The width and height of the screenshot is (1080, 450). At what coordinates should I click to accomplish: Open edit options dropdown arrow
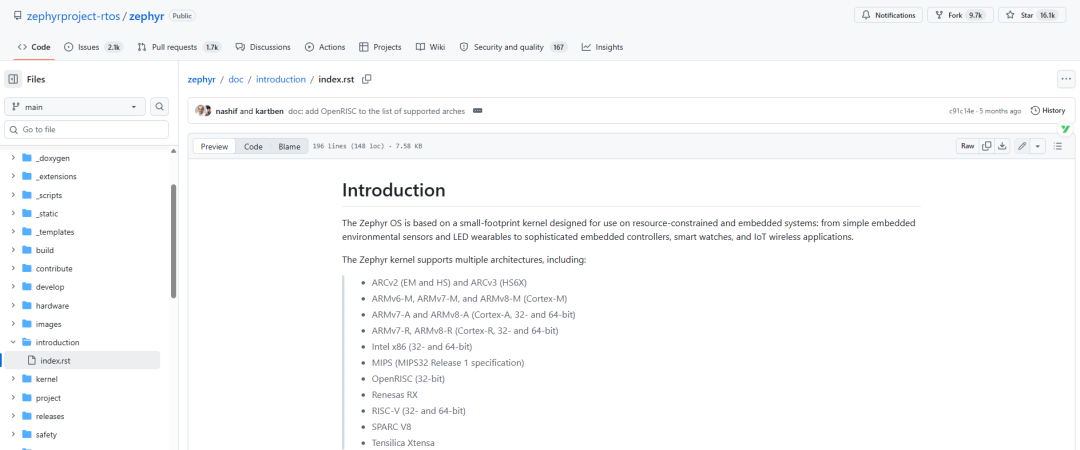[x=1037, y=146]
